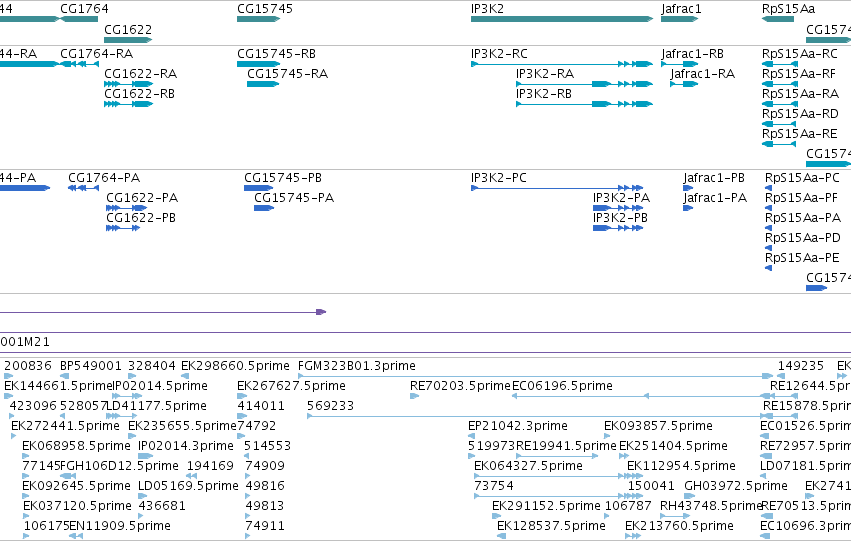Select the IP3K2-RC transcript
This screenshot has height=541, width=851.
(562, 64)
